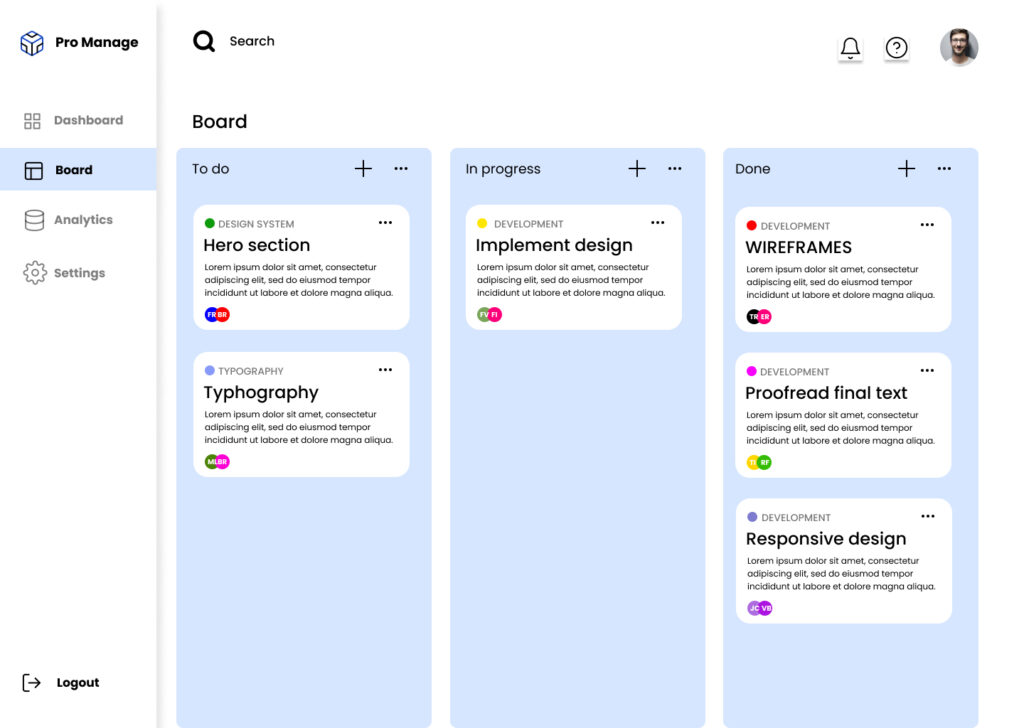This screenshot has width=1024, height=728.
Task: Open the Done column three-dot menu
Action: tap(944, 169)
